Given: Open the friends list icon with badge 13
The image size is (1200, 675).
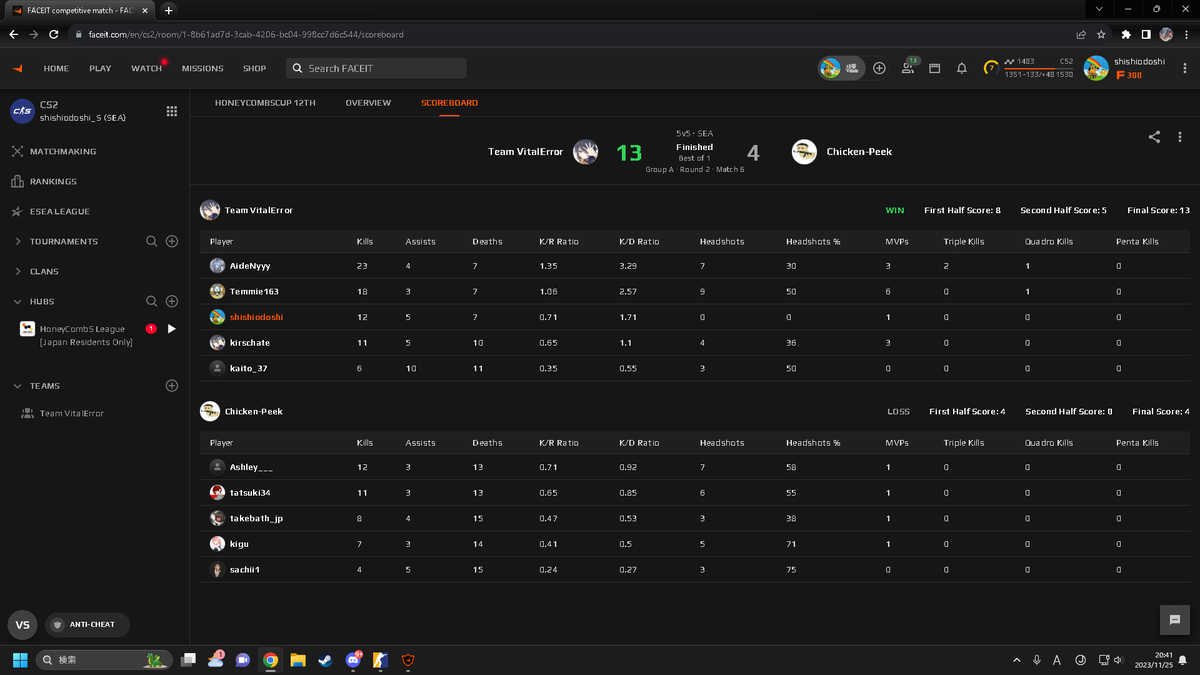Looking at the screenshot, I should click(908, 68).
